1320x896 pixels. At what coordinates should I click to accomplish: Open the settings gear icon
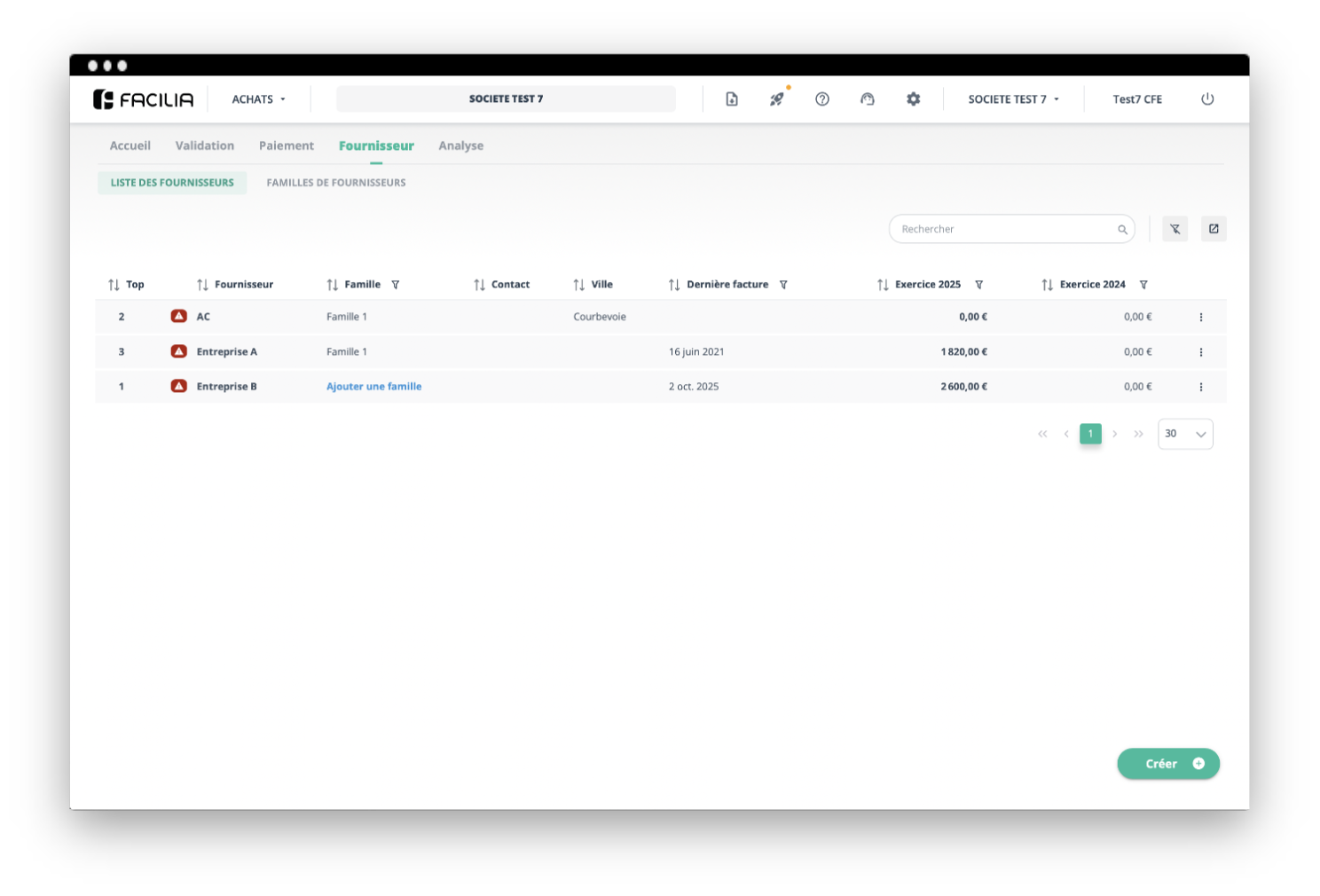click(913, 99)
